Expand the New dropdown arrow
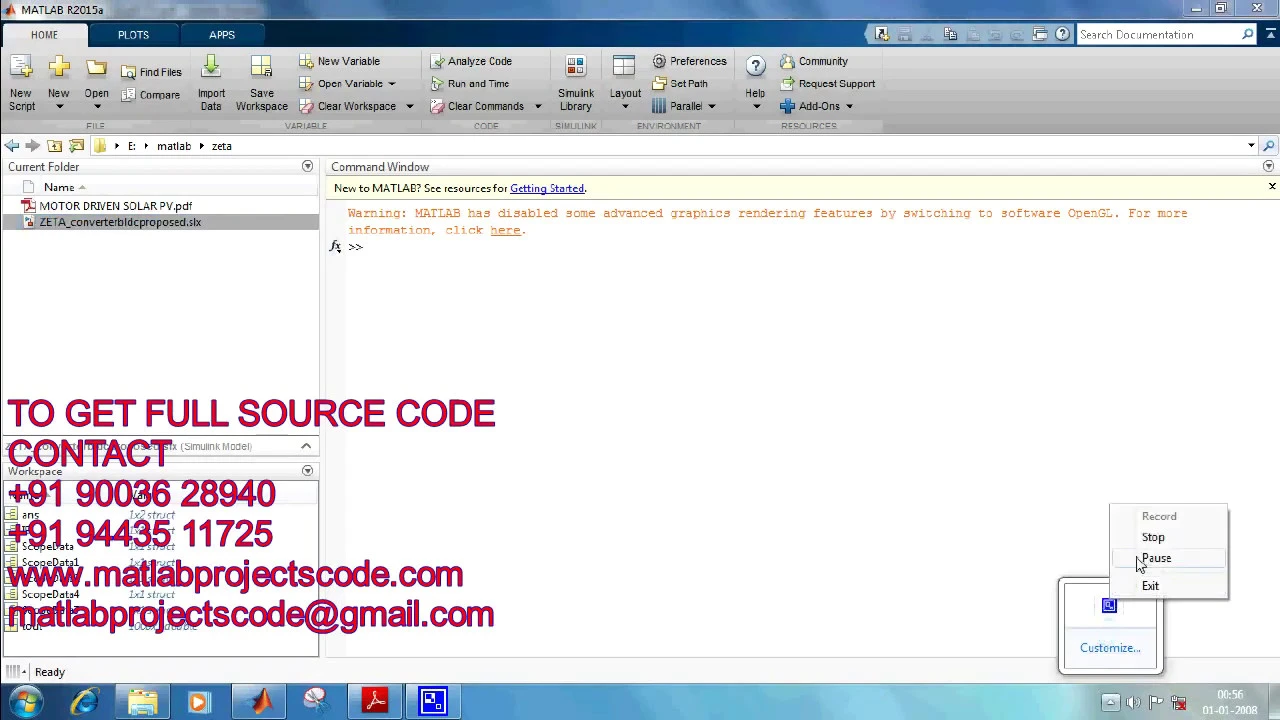Image resolution: width=1280 pixels, height=720 pixels. click(58, 107)
